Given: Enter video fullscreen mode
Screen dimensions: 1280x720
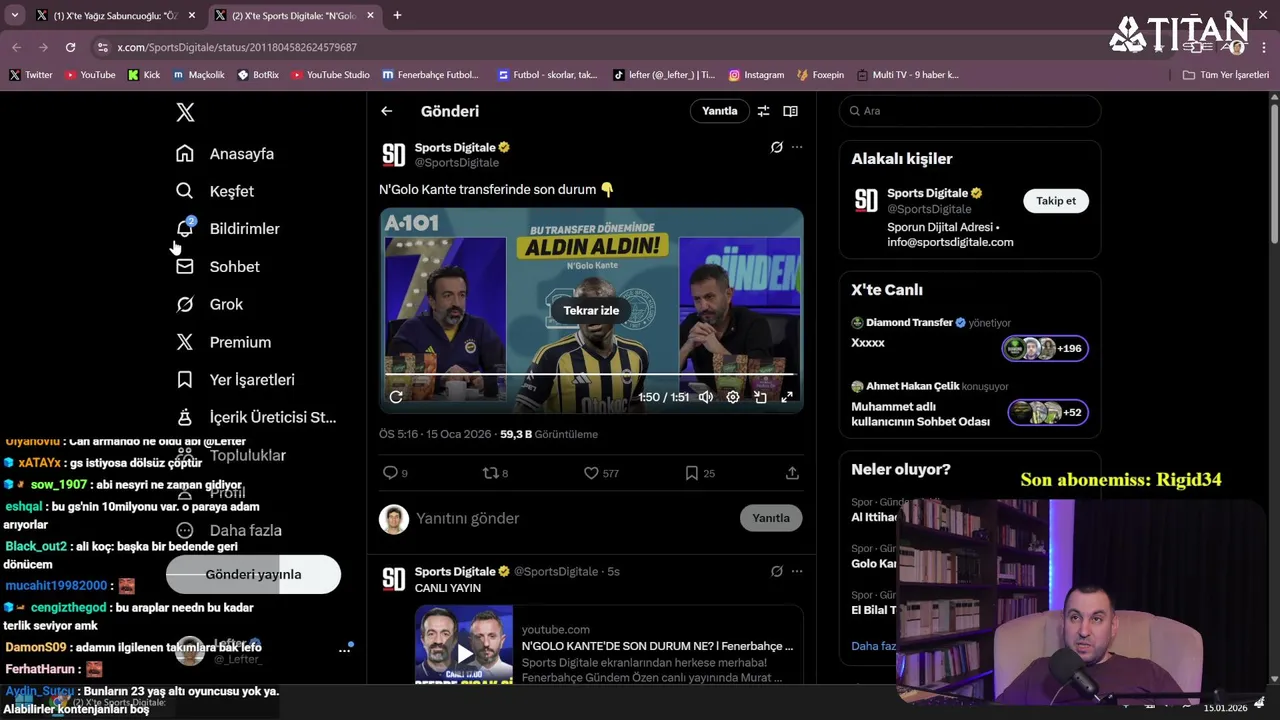Looking at the screenshot, I should click(787, 397).
